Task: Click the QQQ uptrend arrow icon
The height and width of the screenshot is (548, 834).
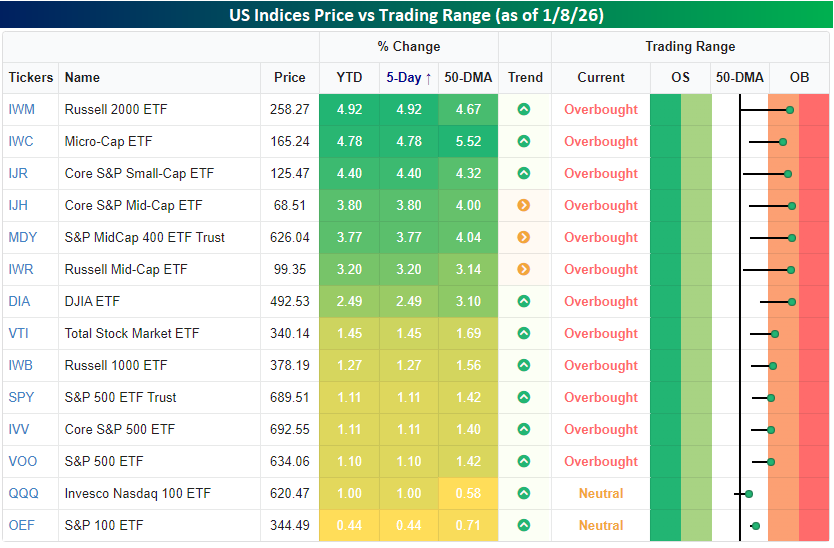Action: click(523, 494)
